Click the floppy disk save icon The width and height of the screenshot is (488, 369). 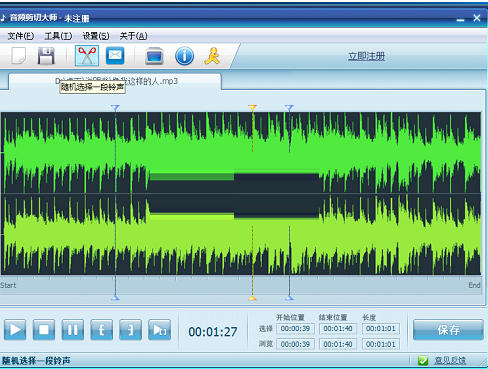[x=46, y=56]
